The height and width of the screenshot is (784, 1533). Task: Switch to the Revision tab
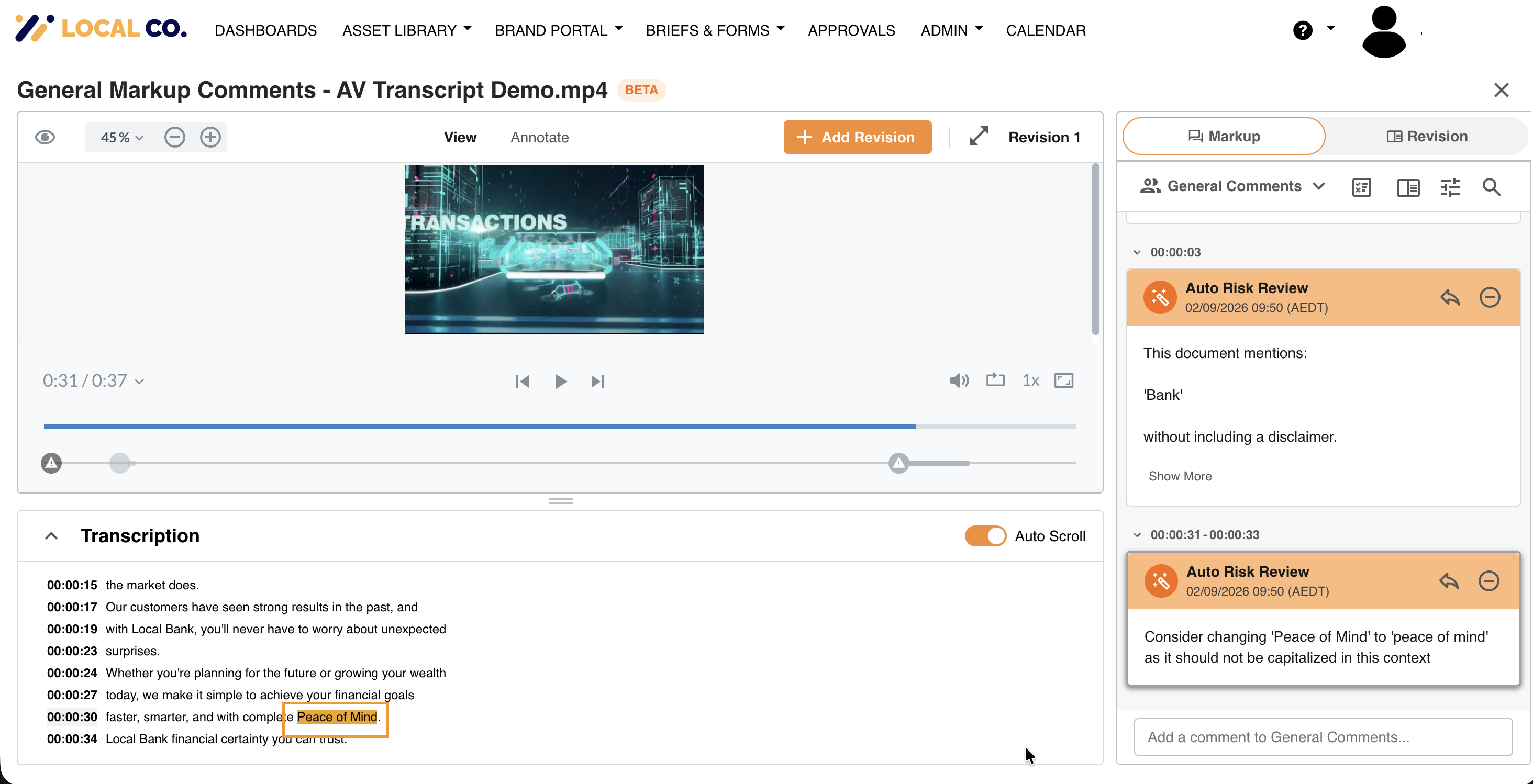click(1427, 136)
